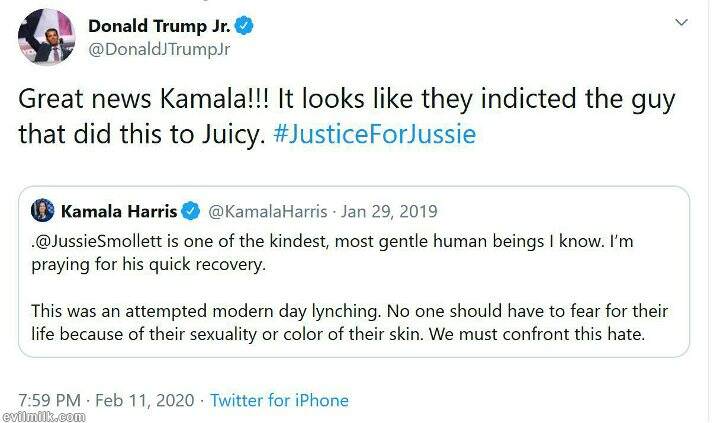
Task: Click the verified badge next to Kamala Harris
Action: 192,211
